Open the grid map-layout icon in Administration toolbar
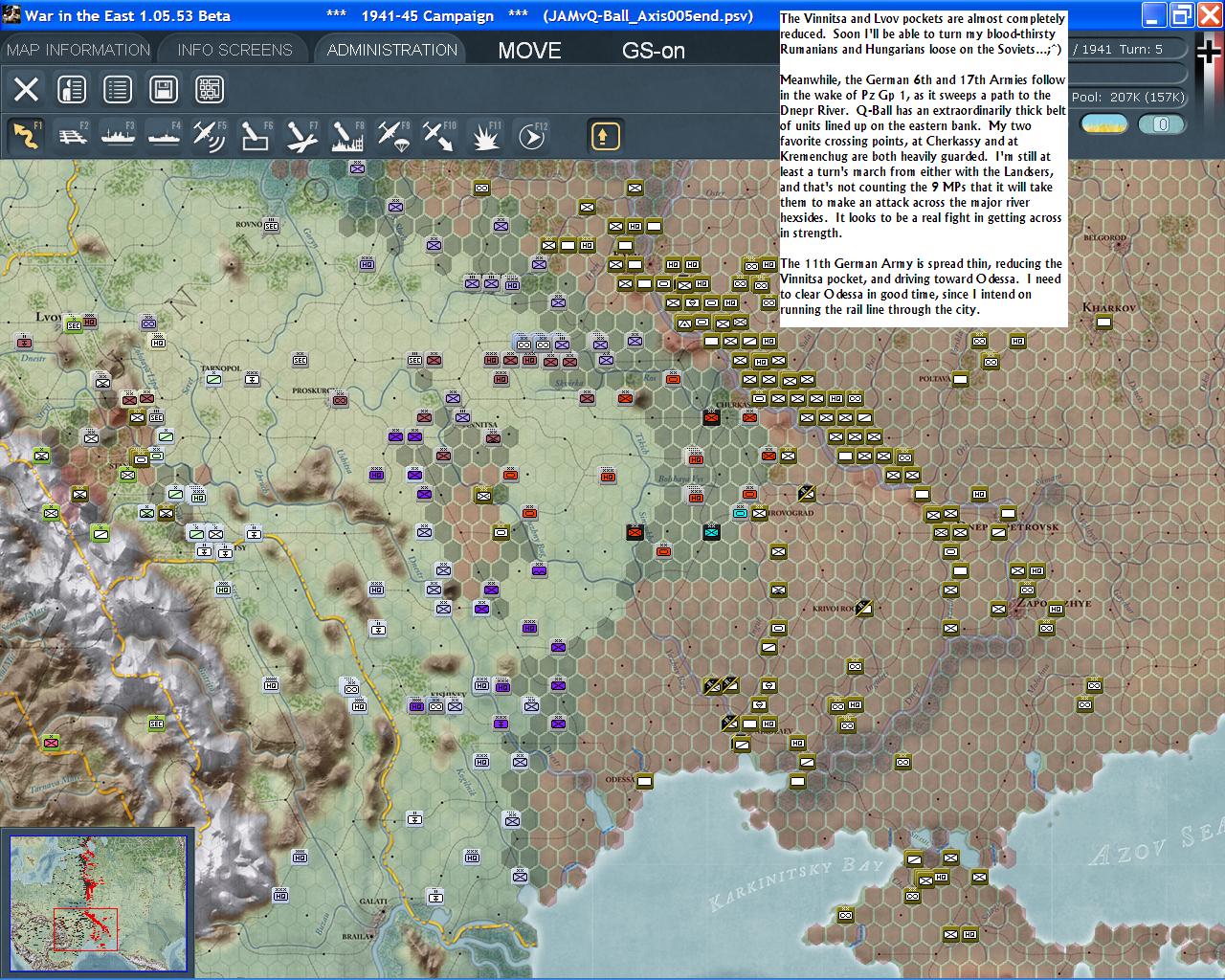The width and height of the screenshot is (1225, 980). [210, 90]
